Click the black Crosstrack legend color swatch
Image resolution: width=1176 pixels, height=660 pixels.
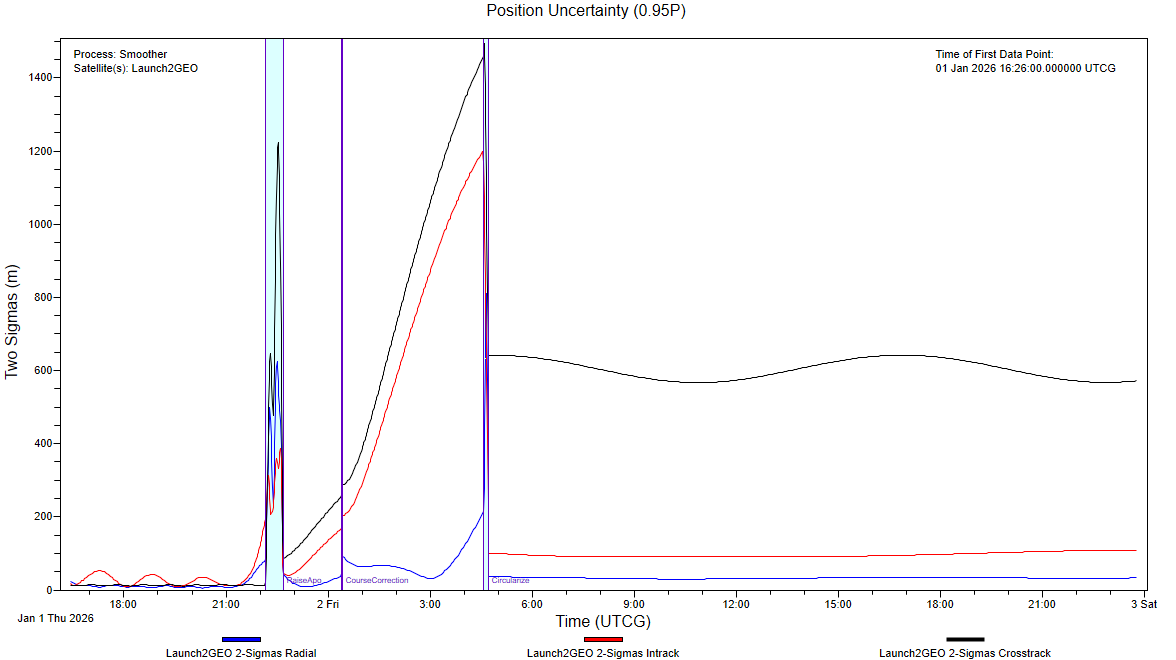click(965, 639)
